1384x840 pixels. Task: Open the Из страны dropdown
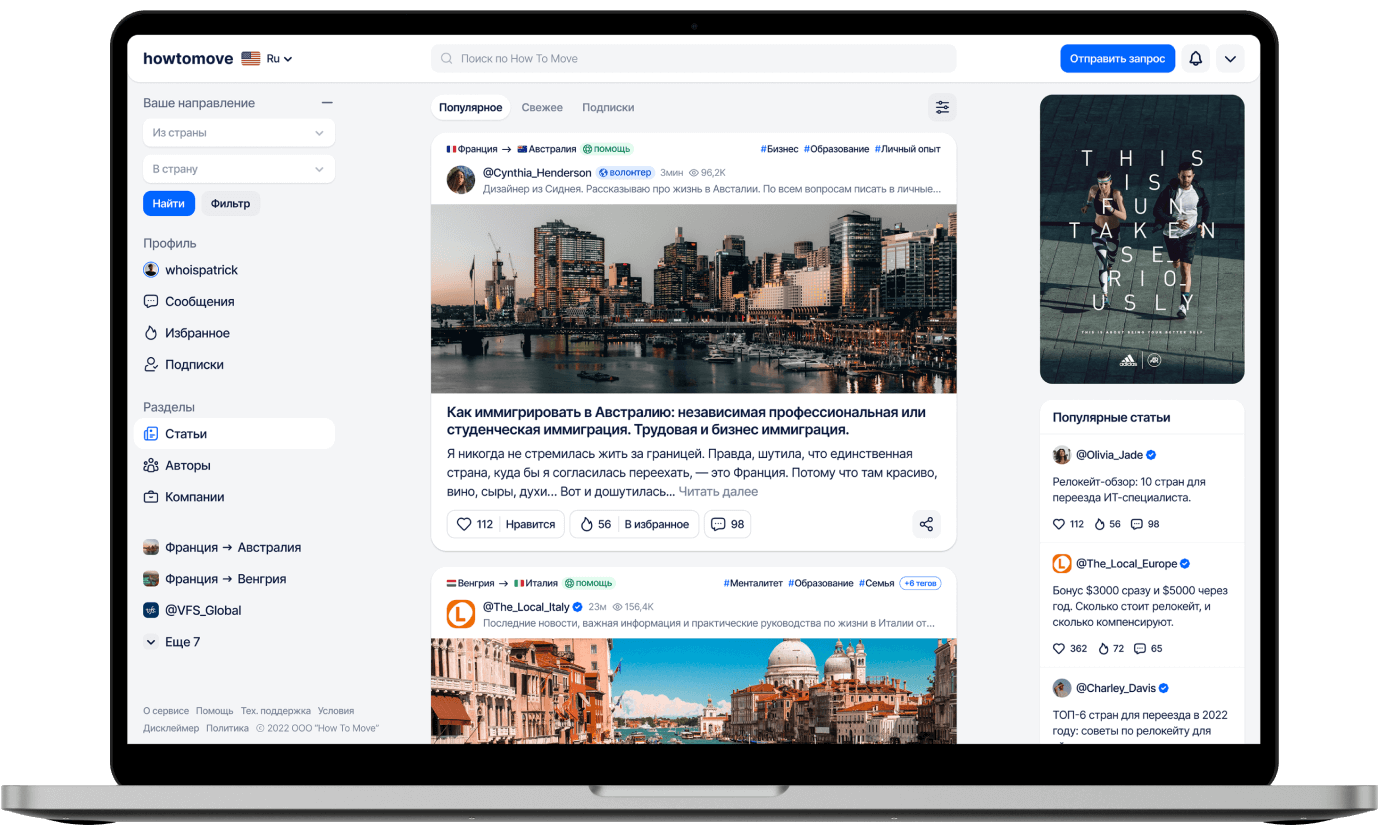tap(238, 132)
